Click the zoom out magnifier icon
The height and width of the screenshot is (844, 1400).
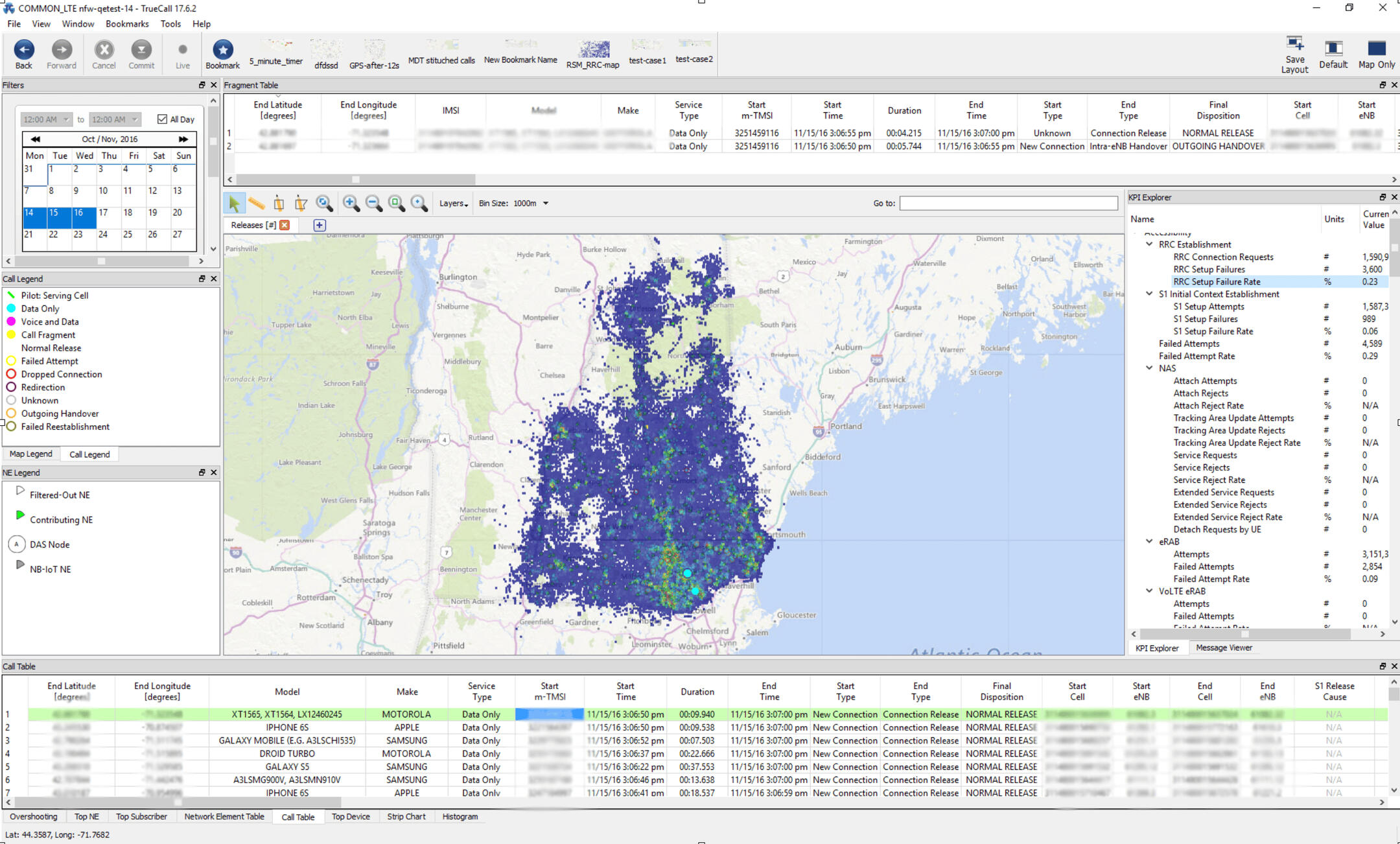pos(374,204)
